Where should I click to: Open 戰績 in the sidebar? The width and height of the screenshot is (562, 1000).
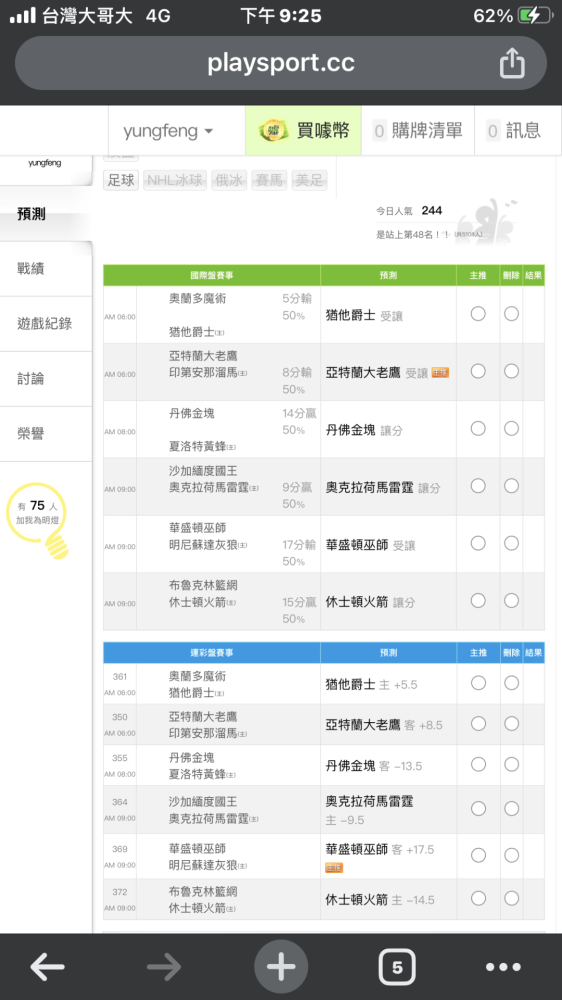pos(46,268)
